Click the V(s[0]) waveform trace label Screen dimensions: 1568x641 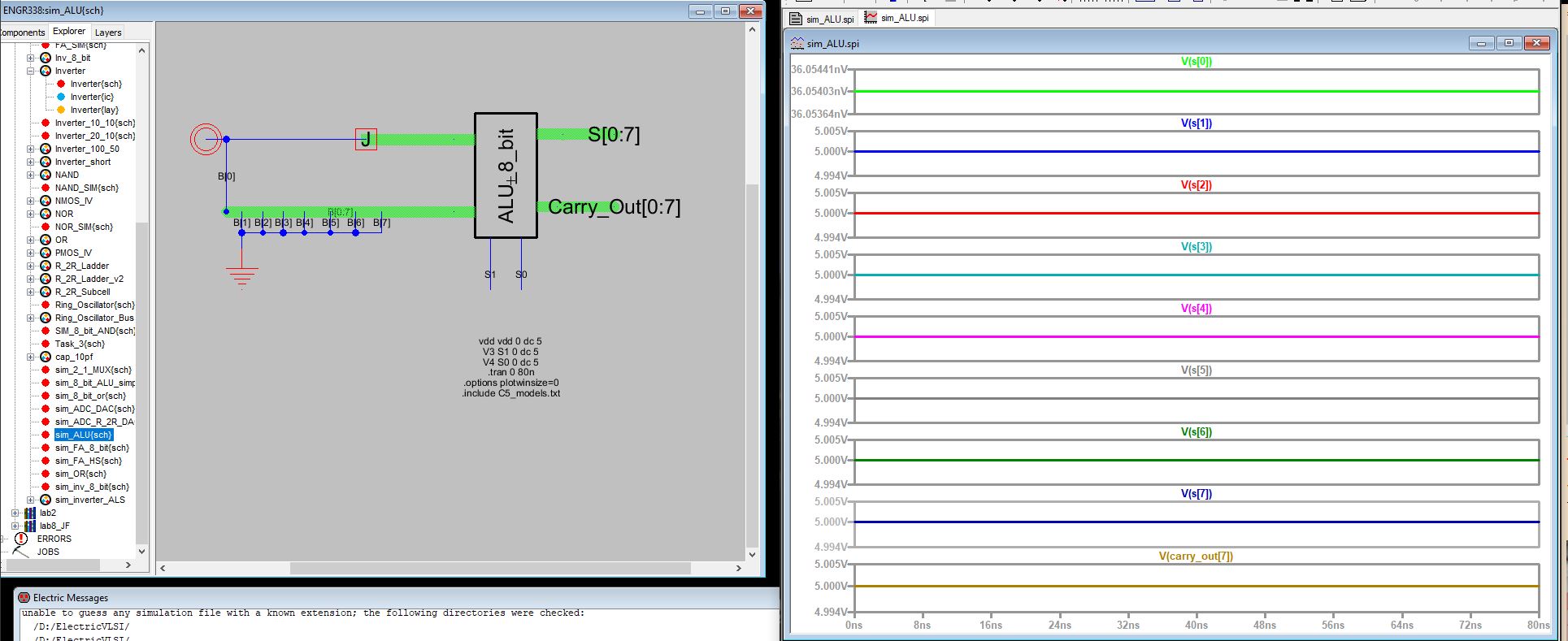1196,61
